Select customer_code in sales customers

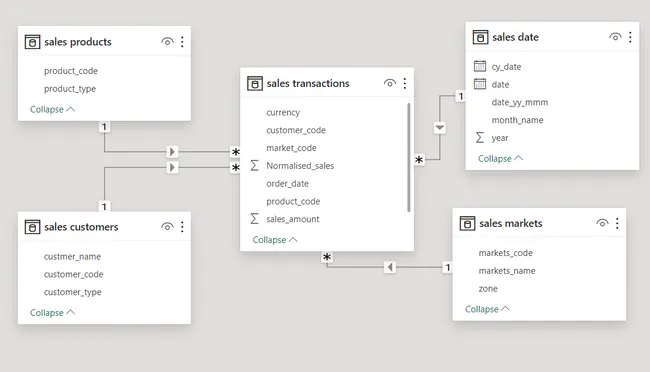pyautogui.click(x=74, y=275)
